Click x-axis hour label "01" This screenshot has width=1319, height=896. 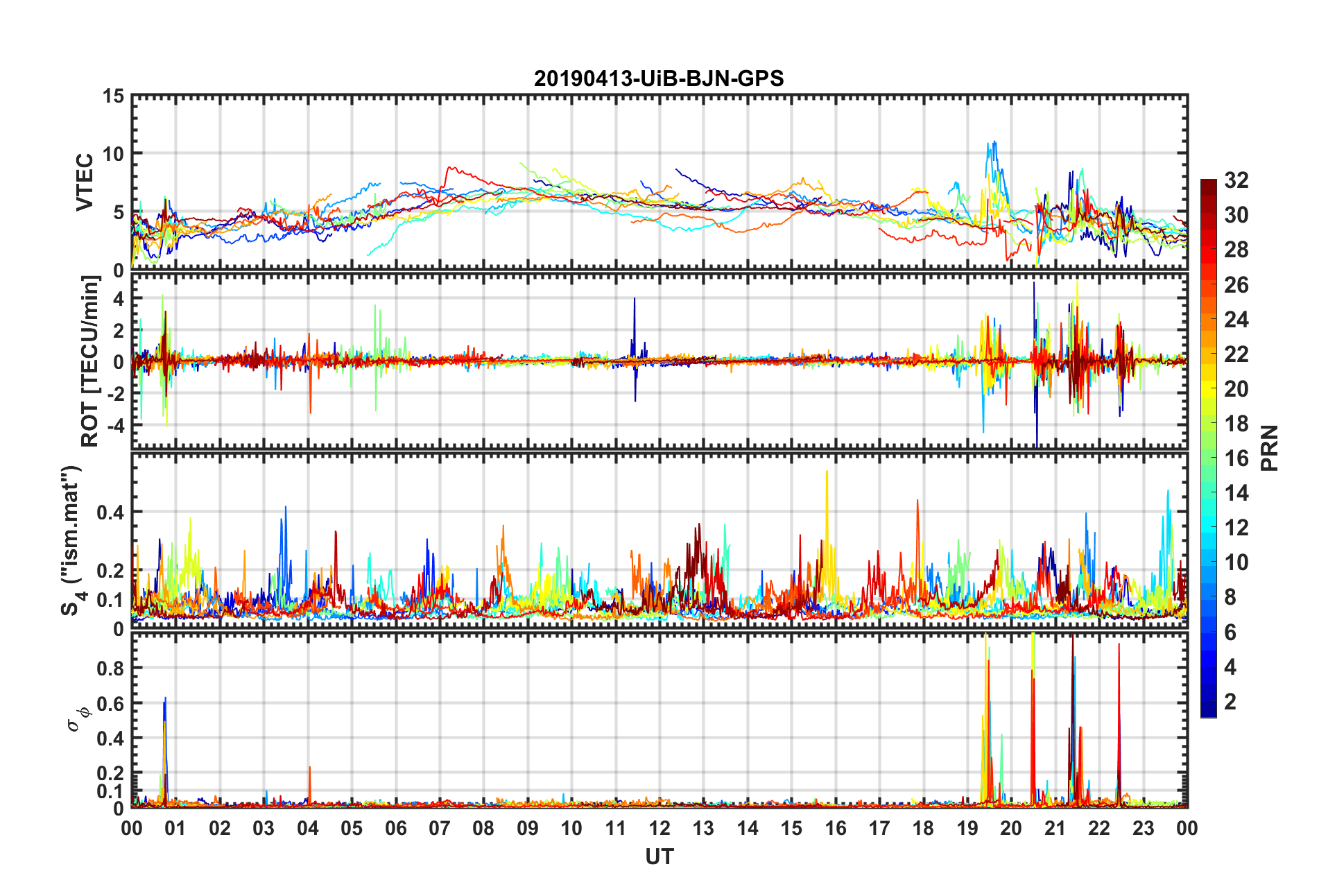coord(175,828)
